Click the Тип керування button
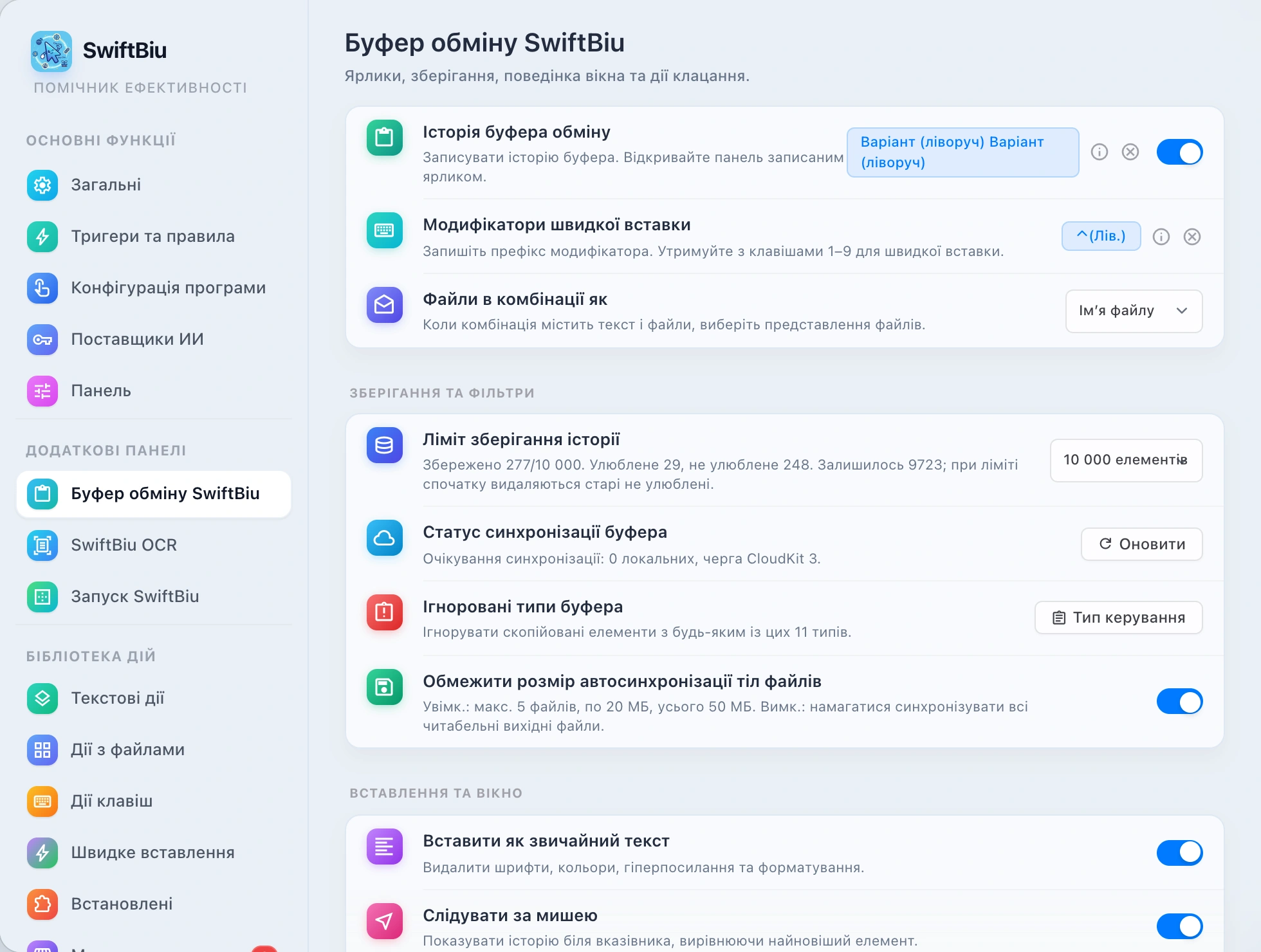The image size is (1261, 952). coord(1119,618)
